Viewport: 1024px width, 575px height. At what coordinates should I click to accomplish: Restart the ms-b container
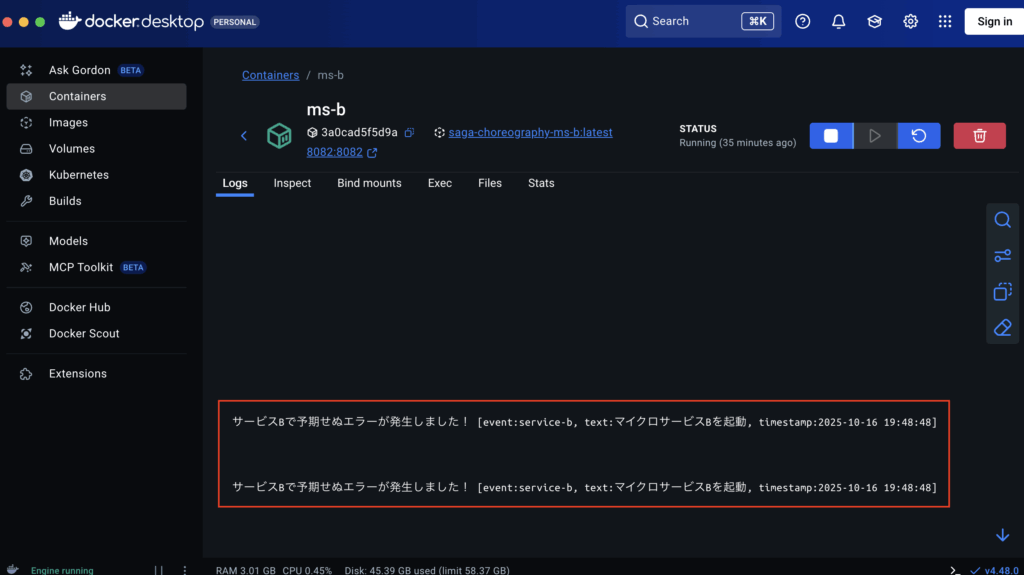click(x=918, y=136)
